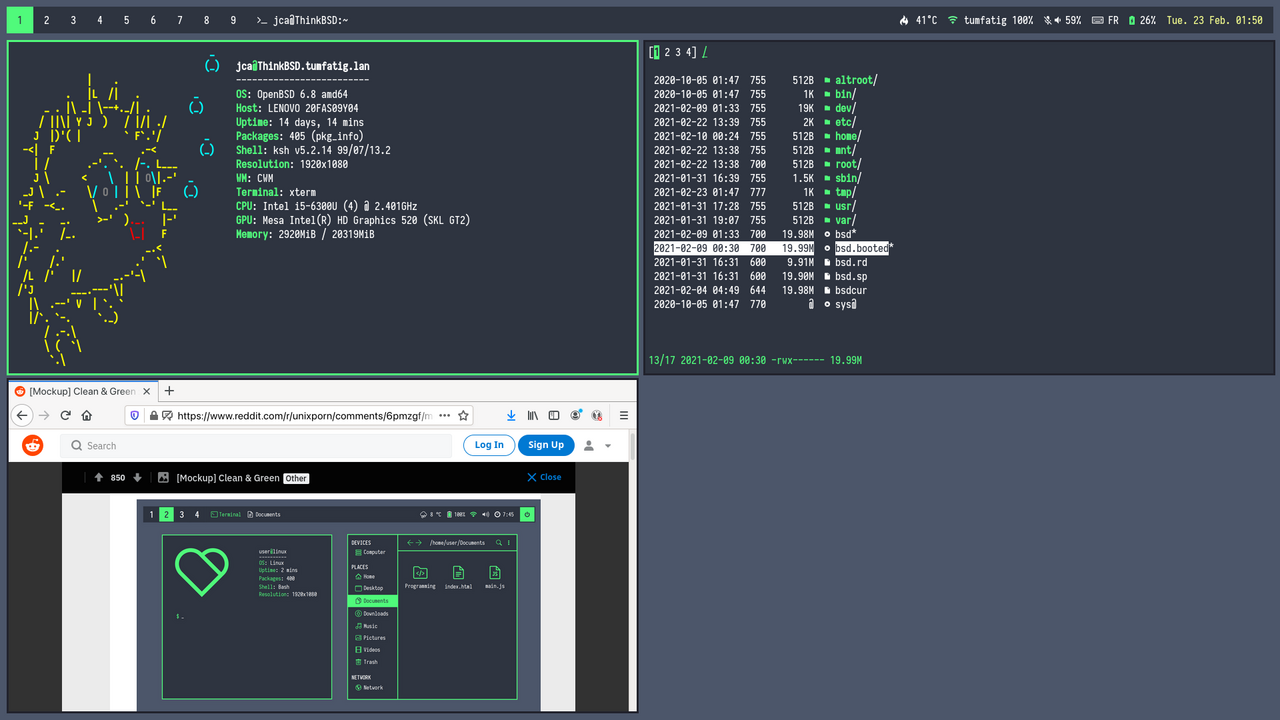This screenshot has width=1280, height=720.
Task: Show site security via the padlock icon
Action: click(x=153, y=415)
